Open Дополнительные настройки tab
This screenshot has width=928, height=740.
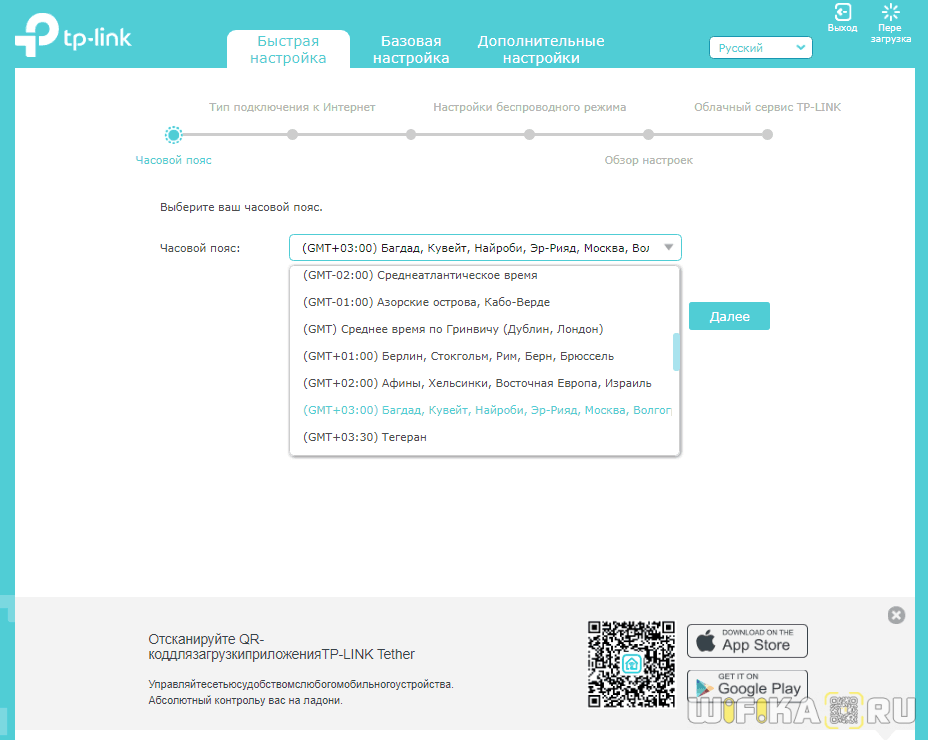coord(540,50)
